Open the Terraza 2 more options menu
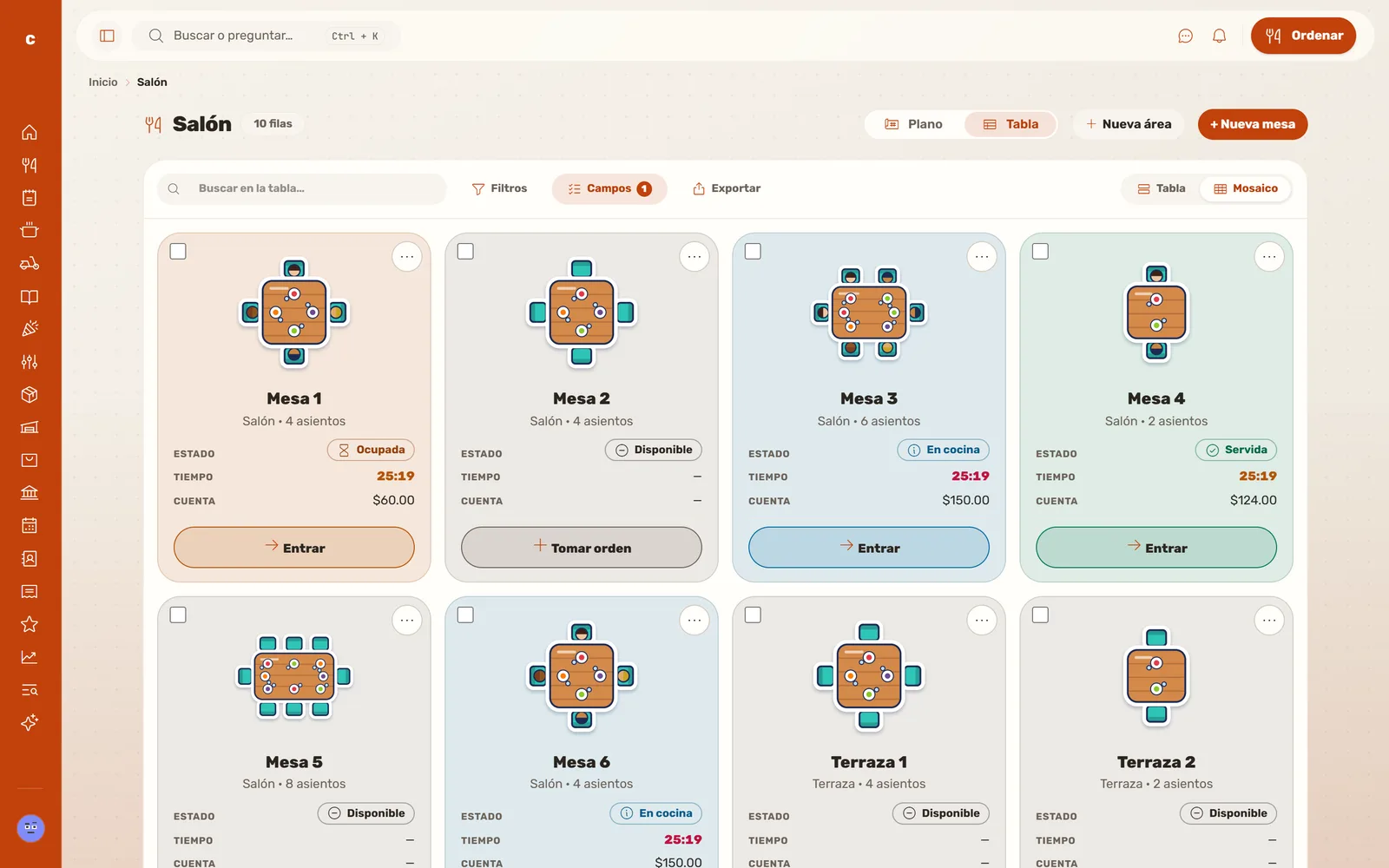 click(x=1269, y=620)
